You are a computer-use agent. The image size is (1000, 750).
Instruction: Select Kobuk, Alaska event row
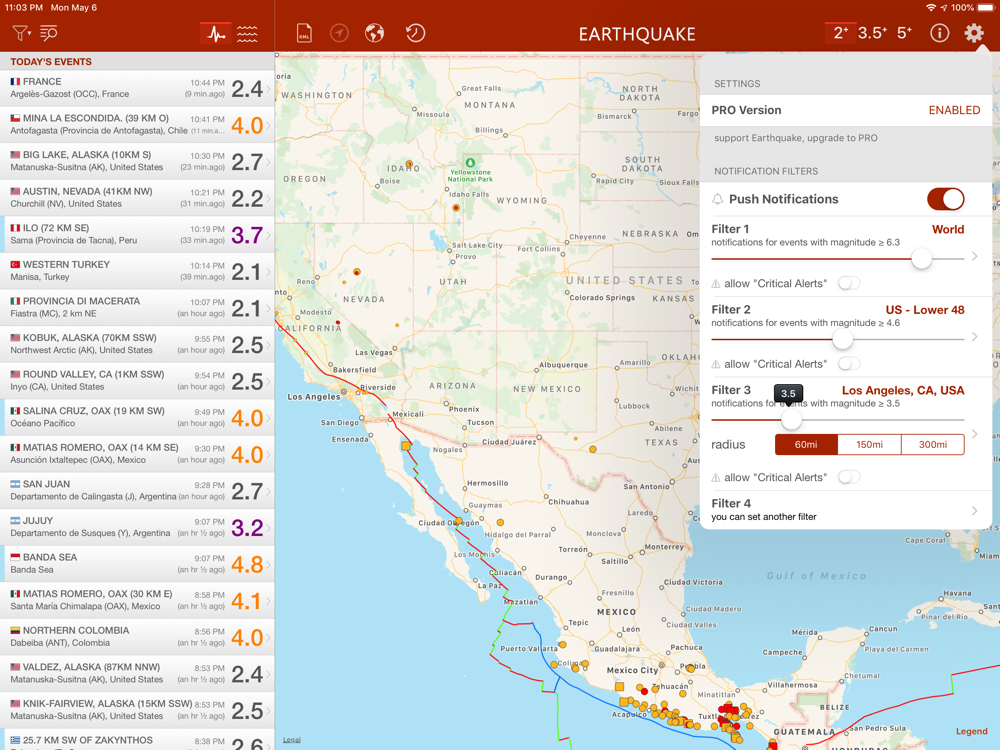(x=137, y=344)
